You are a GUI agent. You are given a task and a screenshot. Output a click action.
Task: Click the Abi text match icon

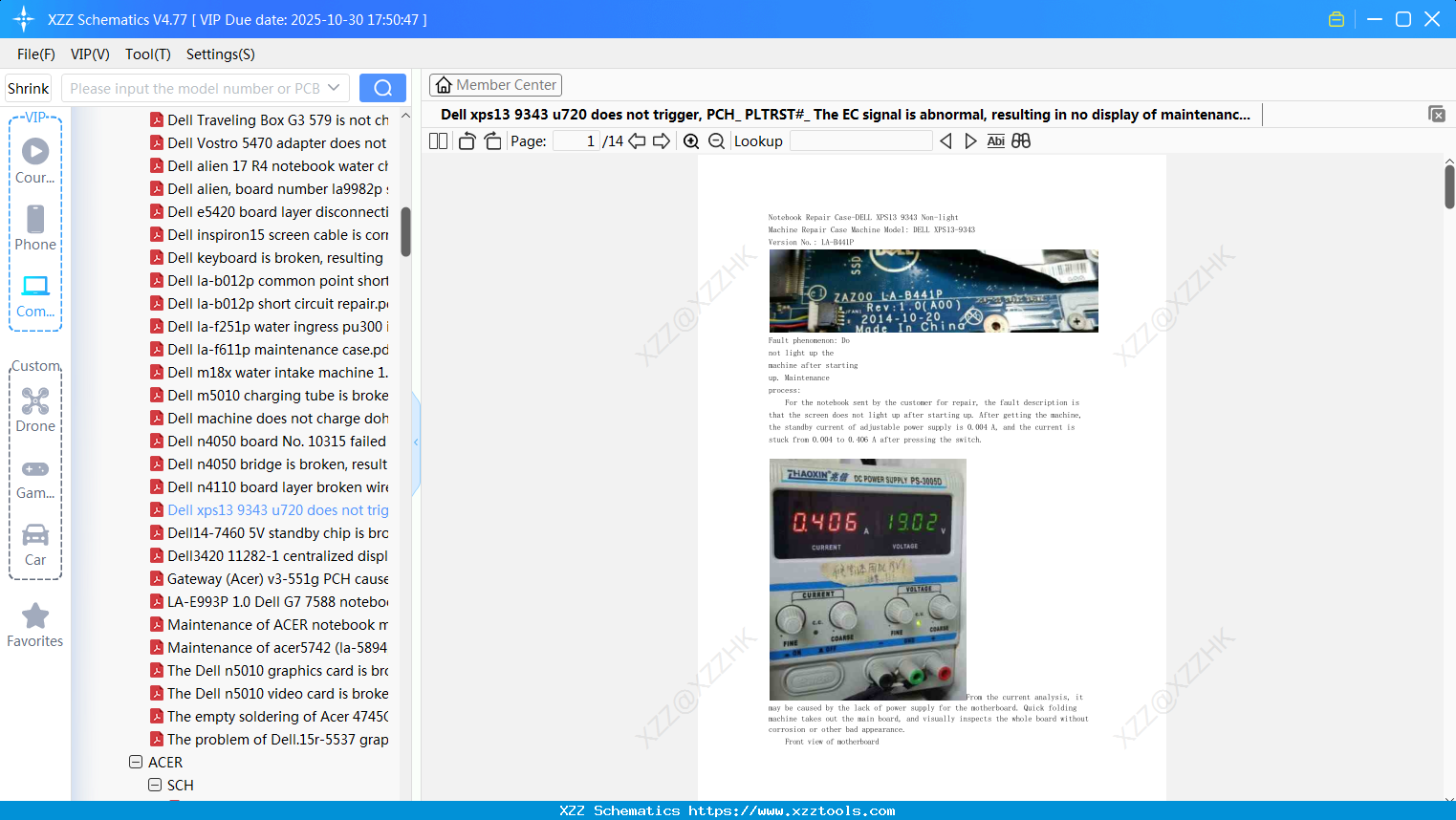pyautogui.click(x=995, y=141)
